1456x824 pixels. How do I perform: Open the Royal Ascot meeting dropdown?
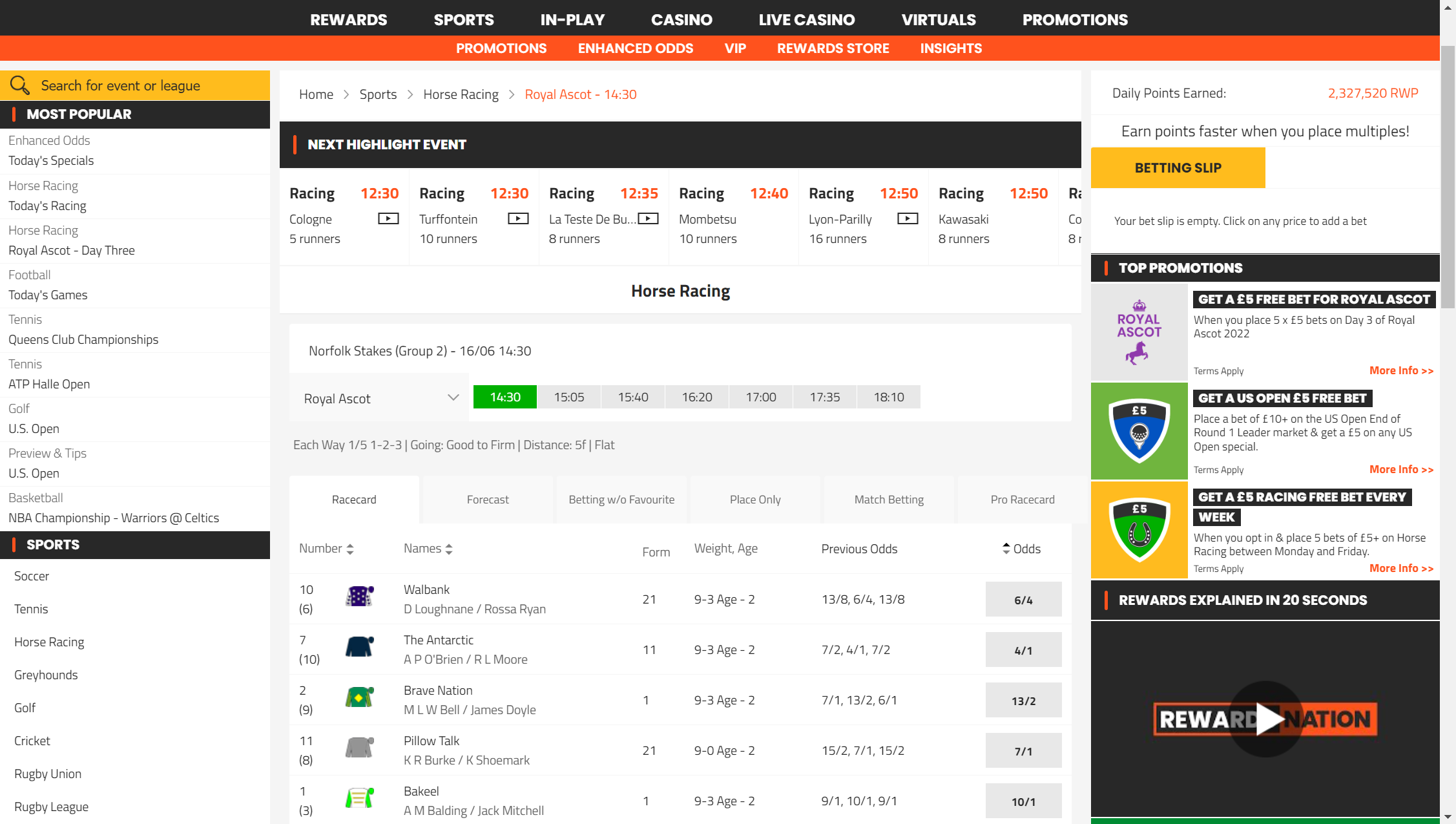point(380,398)
